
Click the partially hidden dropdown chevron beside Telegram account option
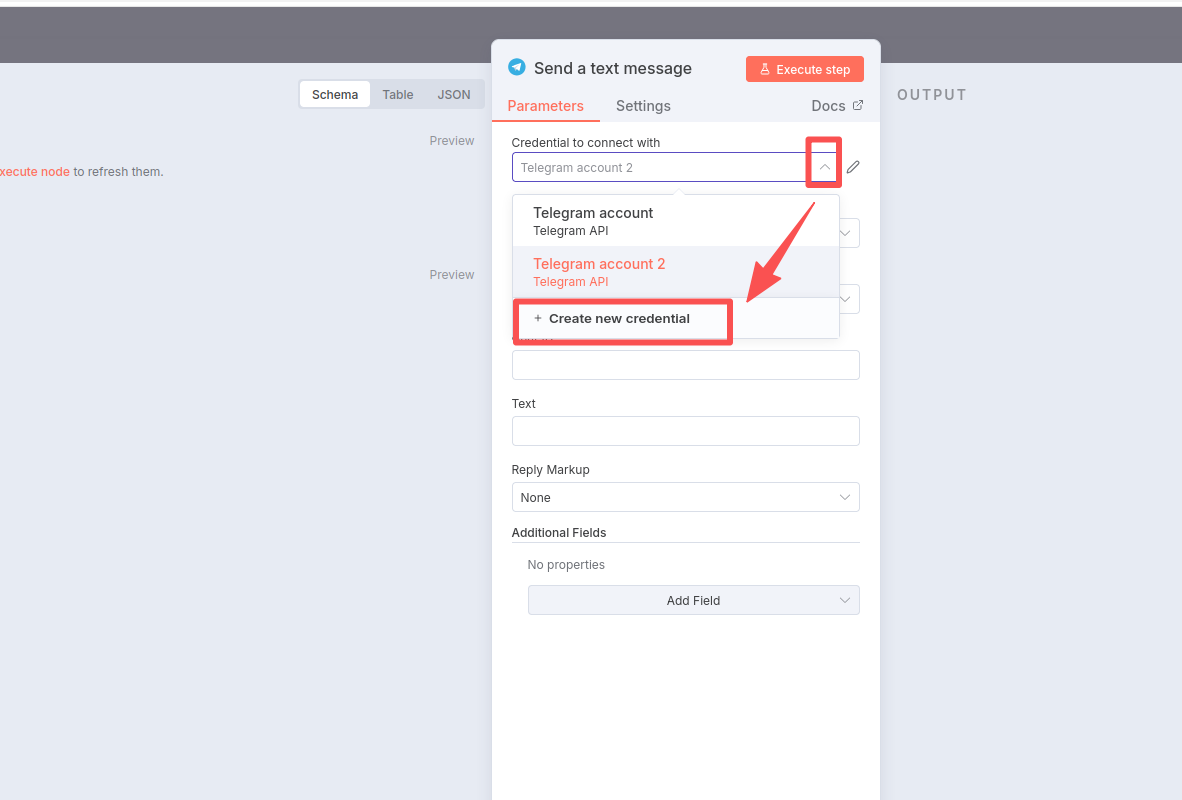coord(847,234)
